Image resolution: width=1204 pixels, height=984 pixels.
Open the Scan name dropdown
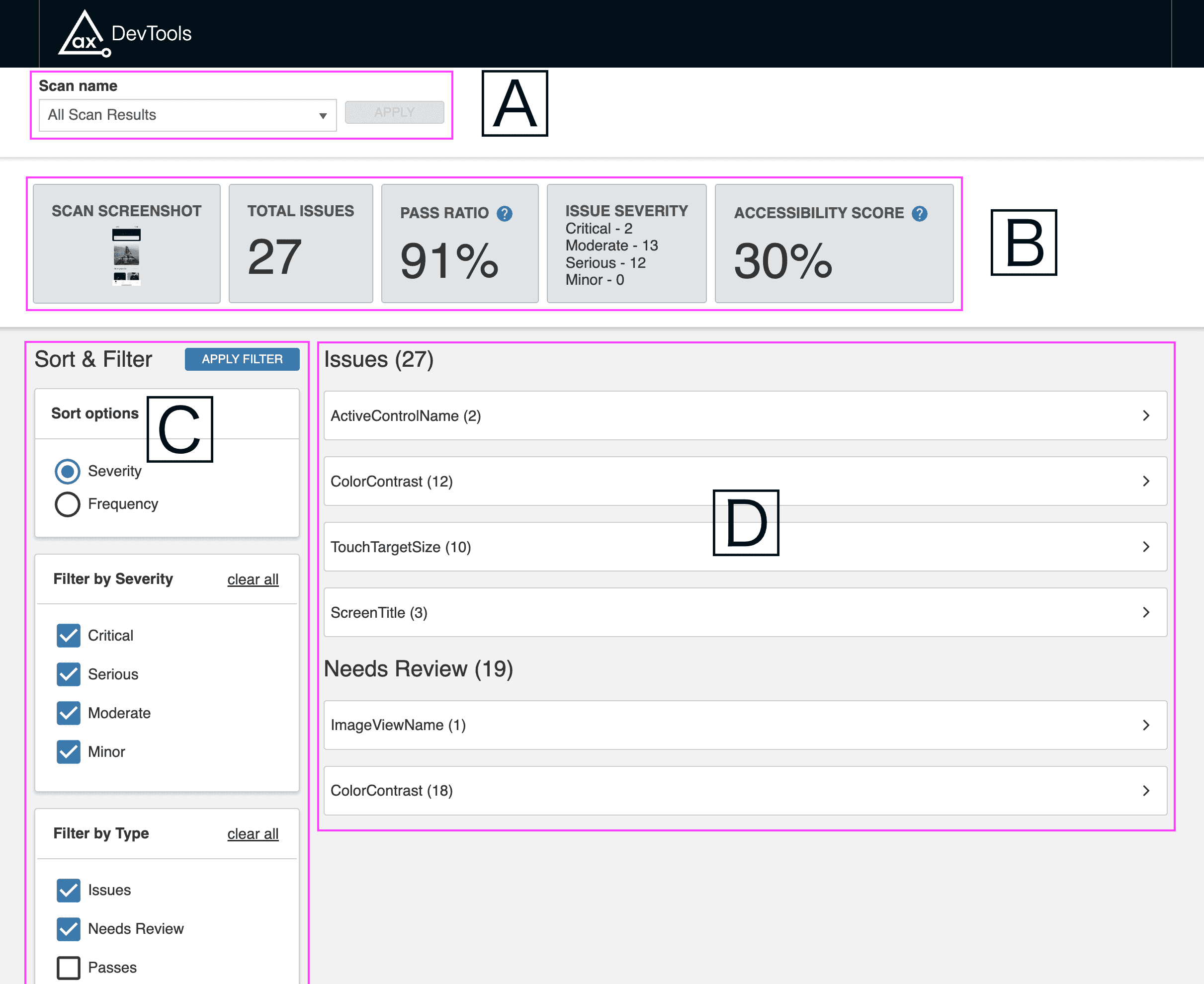(187, 115)
